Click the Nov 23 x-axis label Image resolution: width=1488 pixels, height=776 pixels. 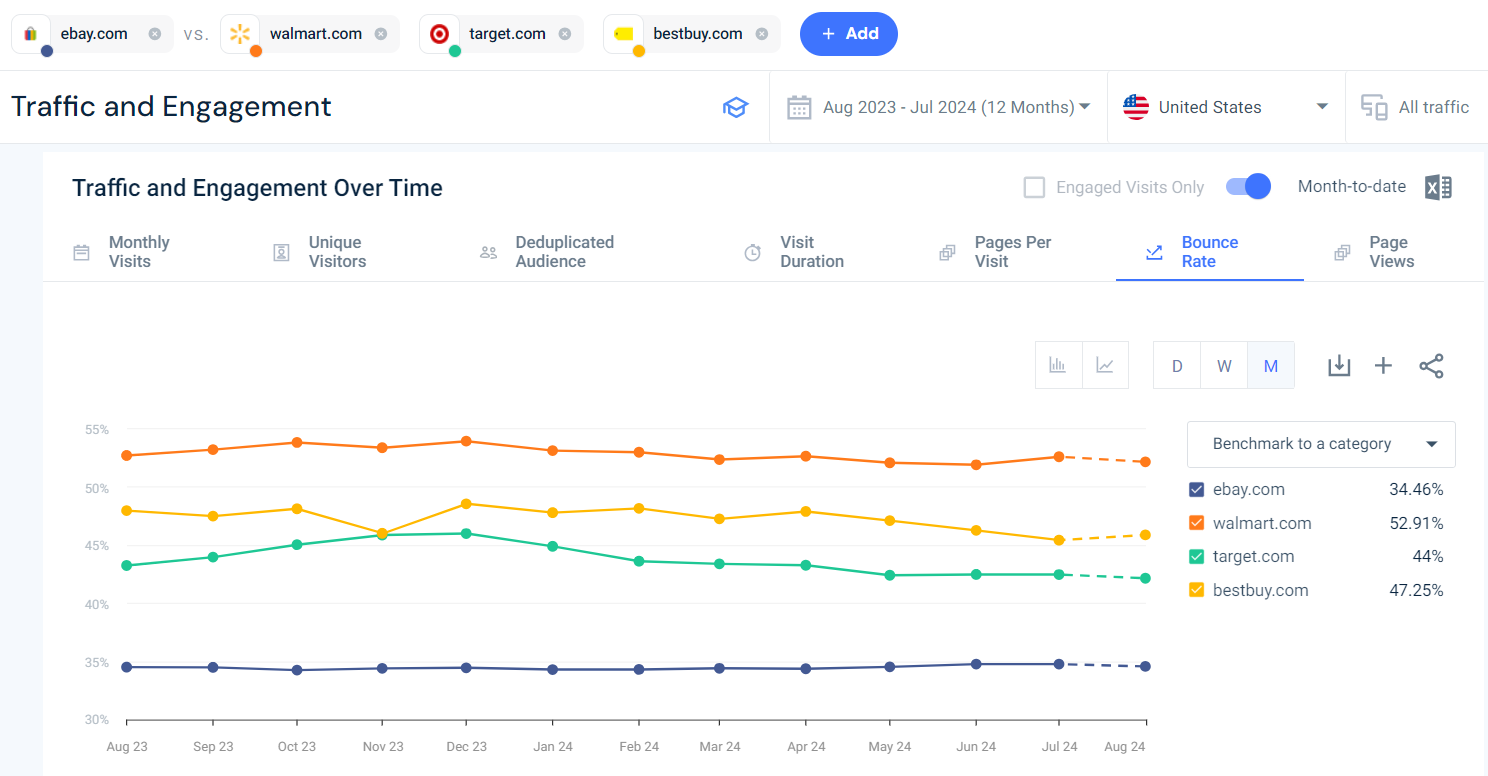pos(382,747)
